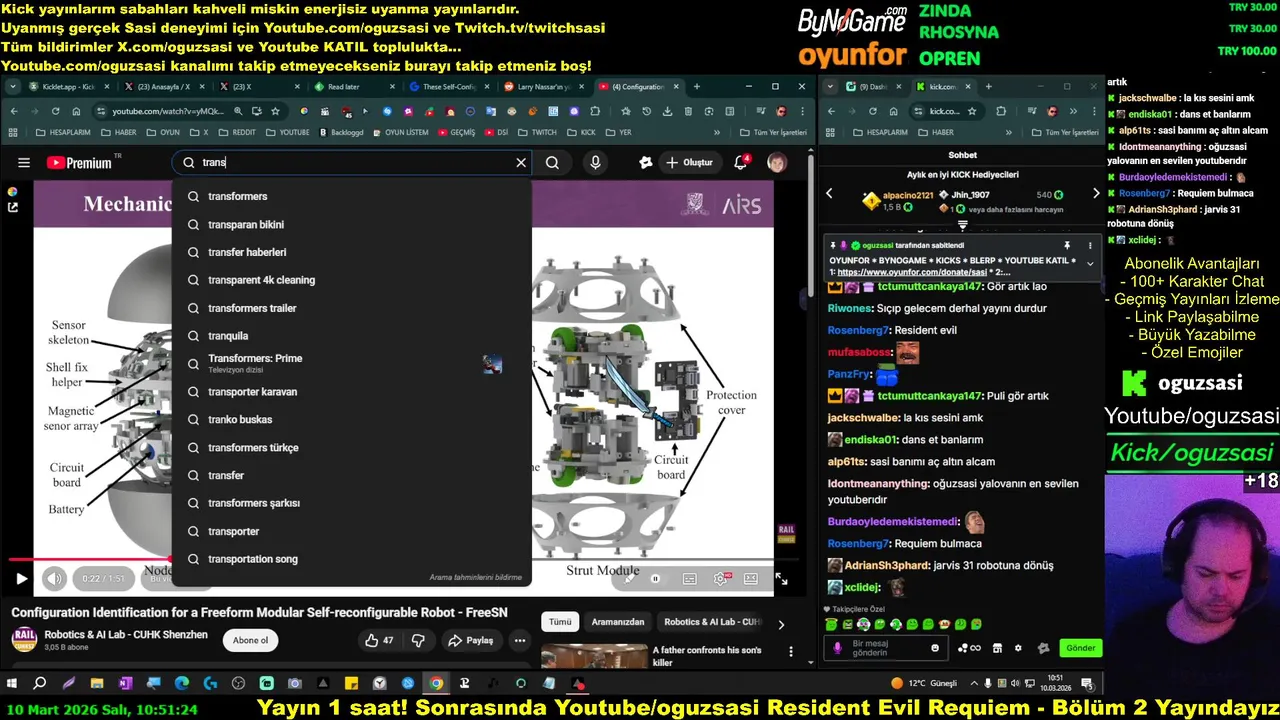Show next filter chips with arrow
The height and width of the screenshot is (720, 1280).
pos(781,624)
